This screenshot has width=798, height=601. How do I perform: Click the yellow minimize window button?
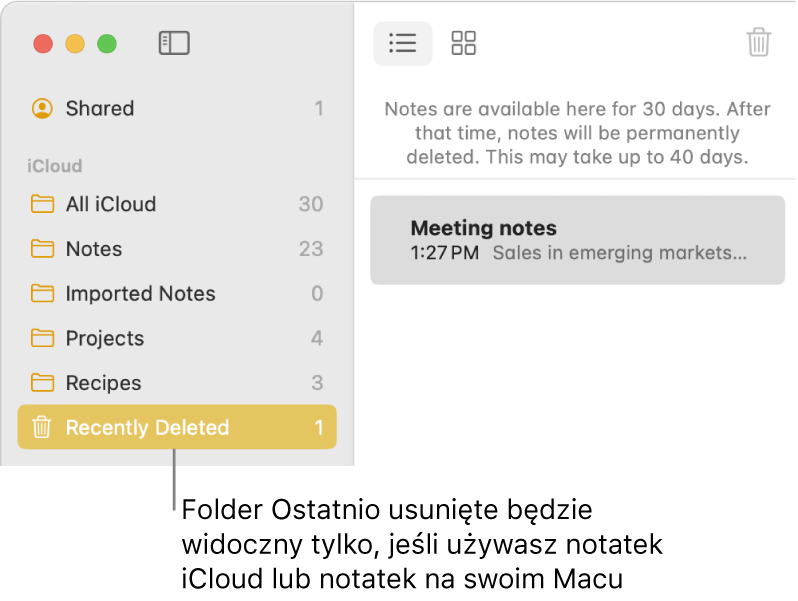pyautogui.click(x=75, y=43)
